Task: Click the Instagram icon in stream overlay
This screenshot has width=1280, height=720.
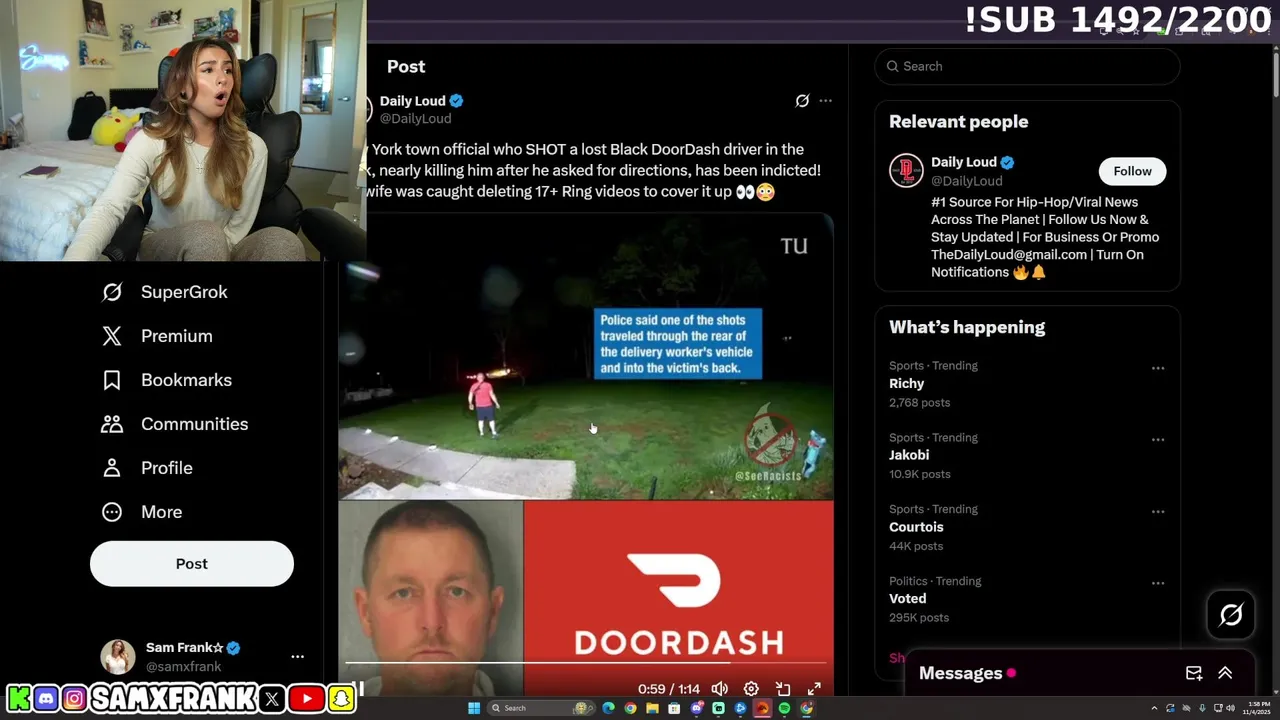Action: pos(74,699)
